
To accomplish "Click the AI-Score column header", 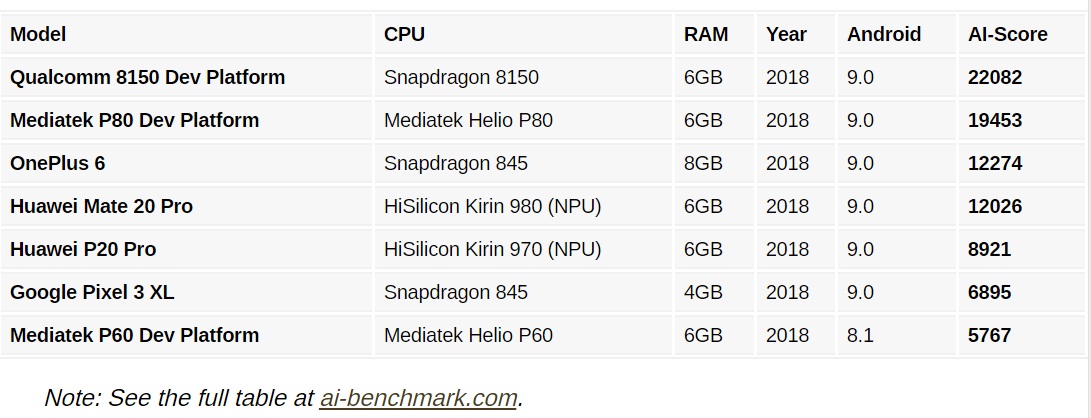I will (x=1008, y=34).
